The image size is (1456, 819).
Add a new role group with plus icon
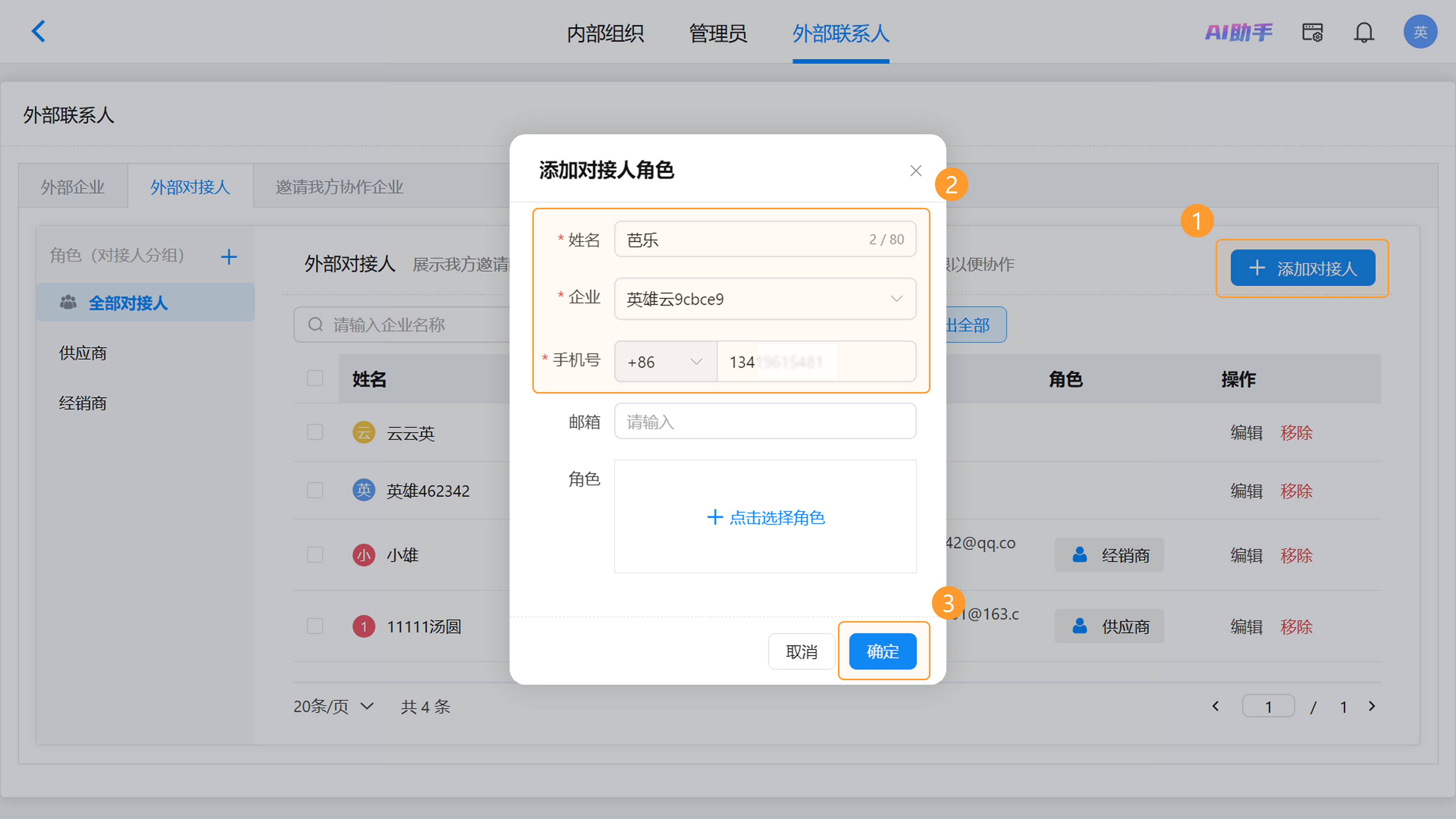[x=228, y=257]
